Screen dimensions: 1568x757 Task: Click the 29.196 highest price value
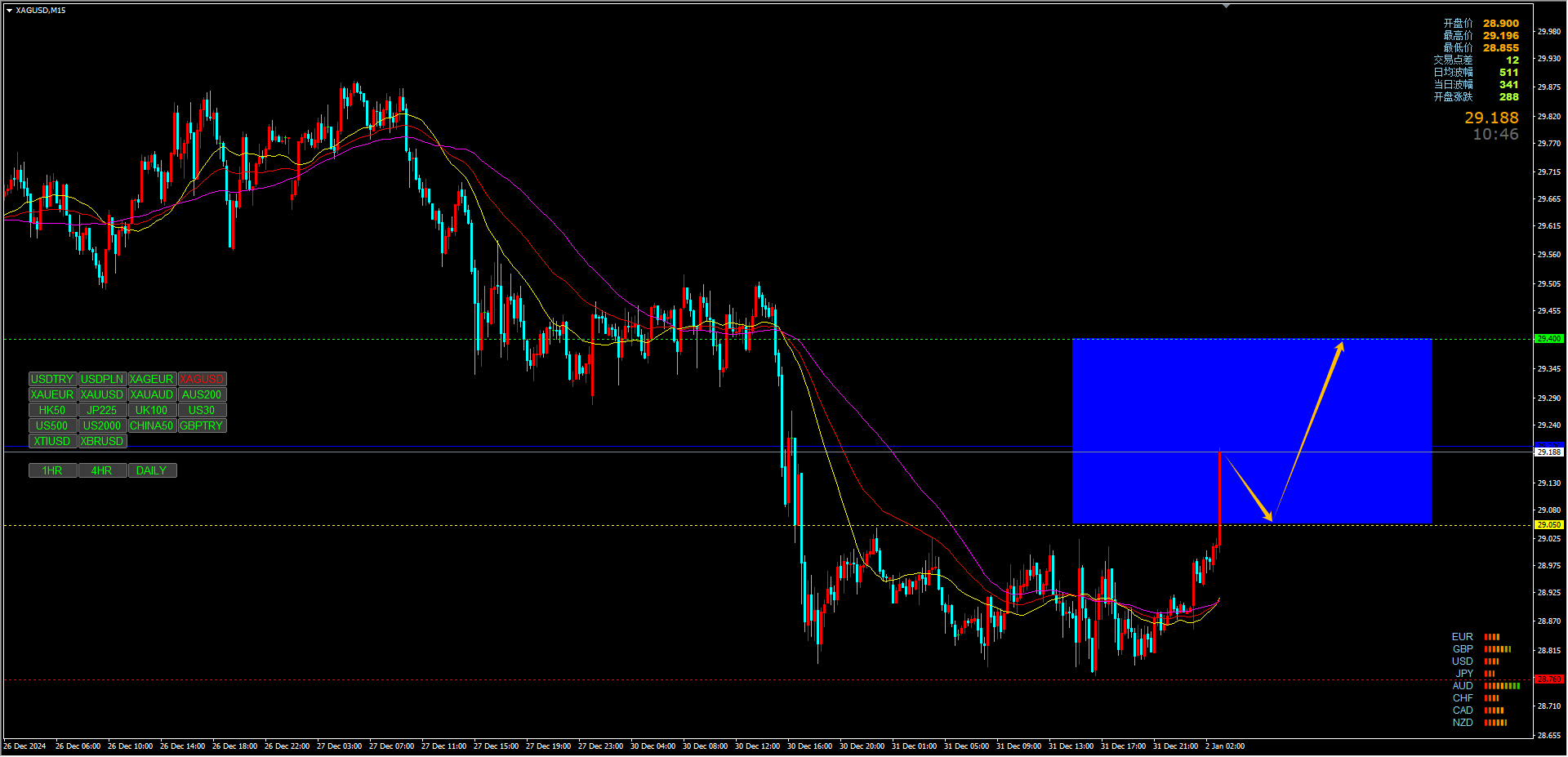pos(1501,36)
